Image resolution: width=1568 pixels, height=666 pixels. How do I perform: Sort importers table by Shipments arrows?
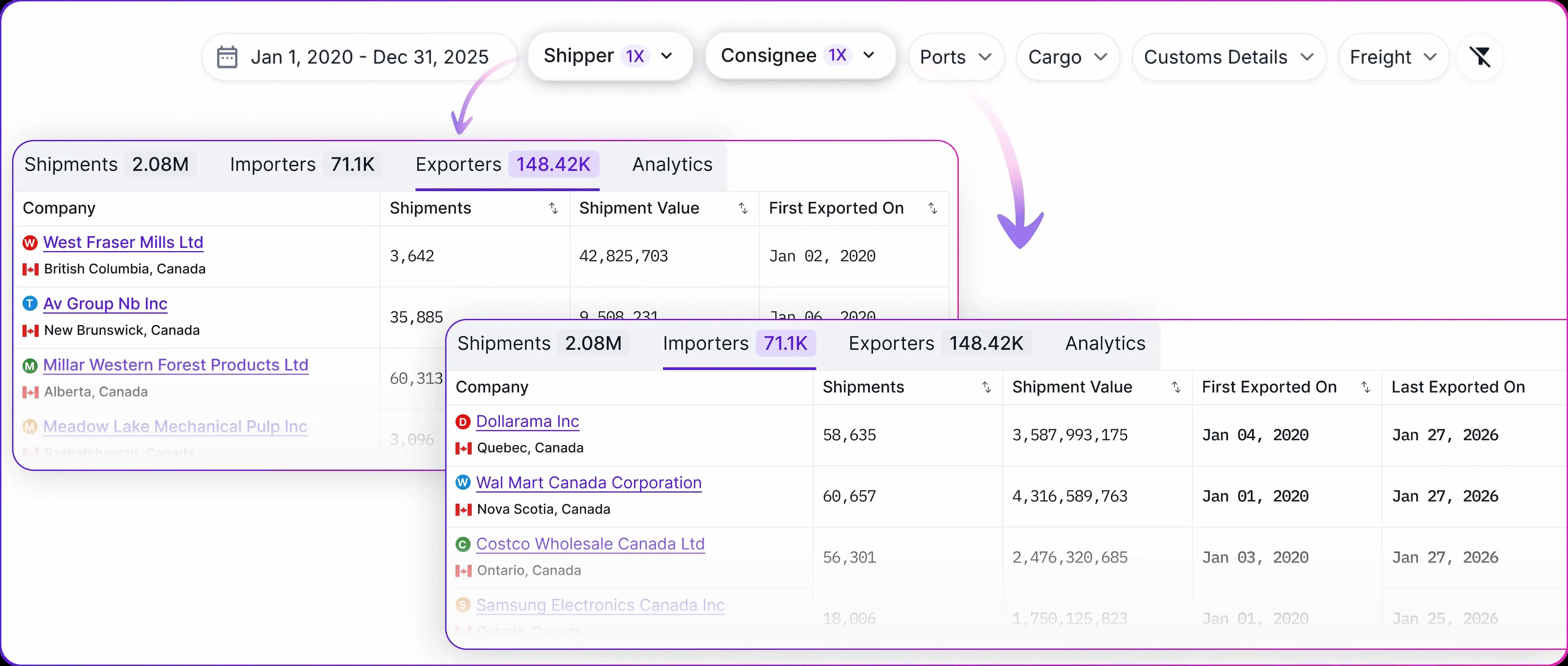[986, 387]
